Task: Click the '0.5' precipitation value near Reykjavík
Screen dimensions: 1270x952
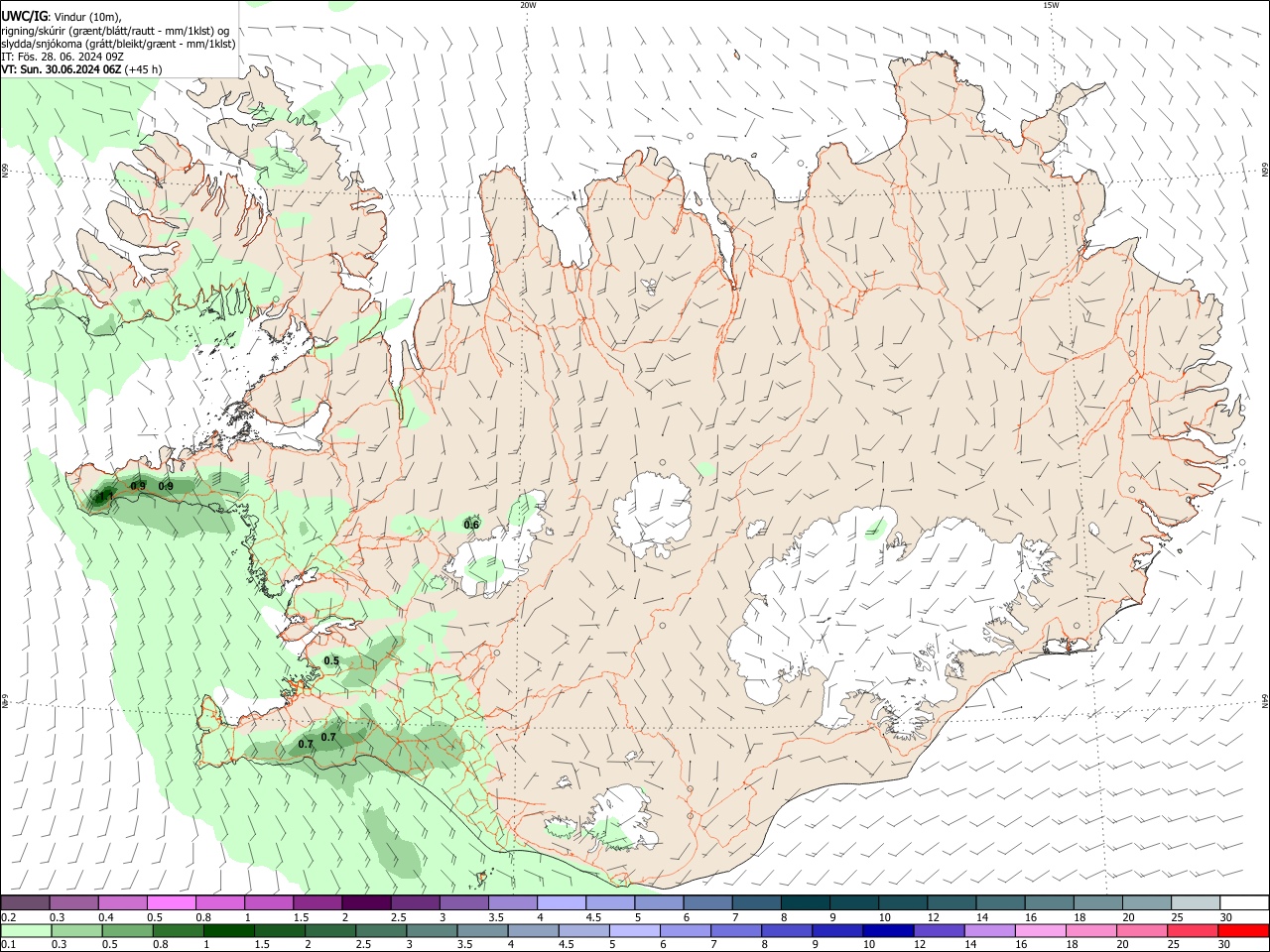Action: [x=331, y=661]
